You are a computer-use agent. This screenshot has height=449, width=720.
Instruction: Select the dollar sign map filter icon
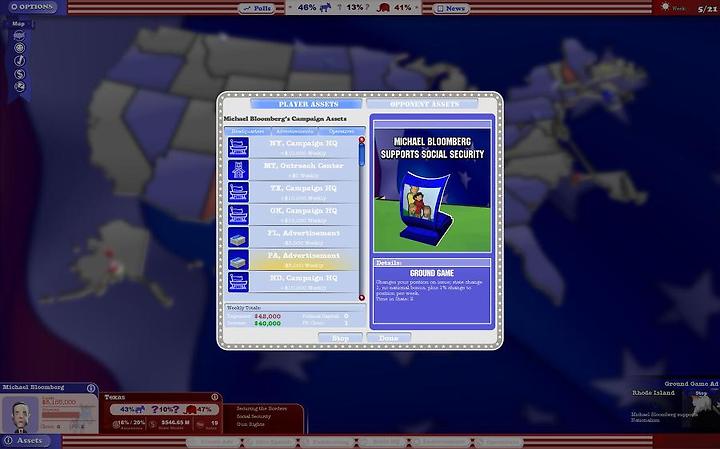[19, 73]
